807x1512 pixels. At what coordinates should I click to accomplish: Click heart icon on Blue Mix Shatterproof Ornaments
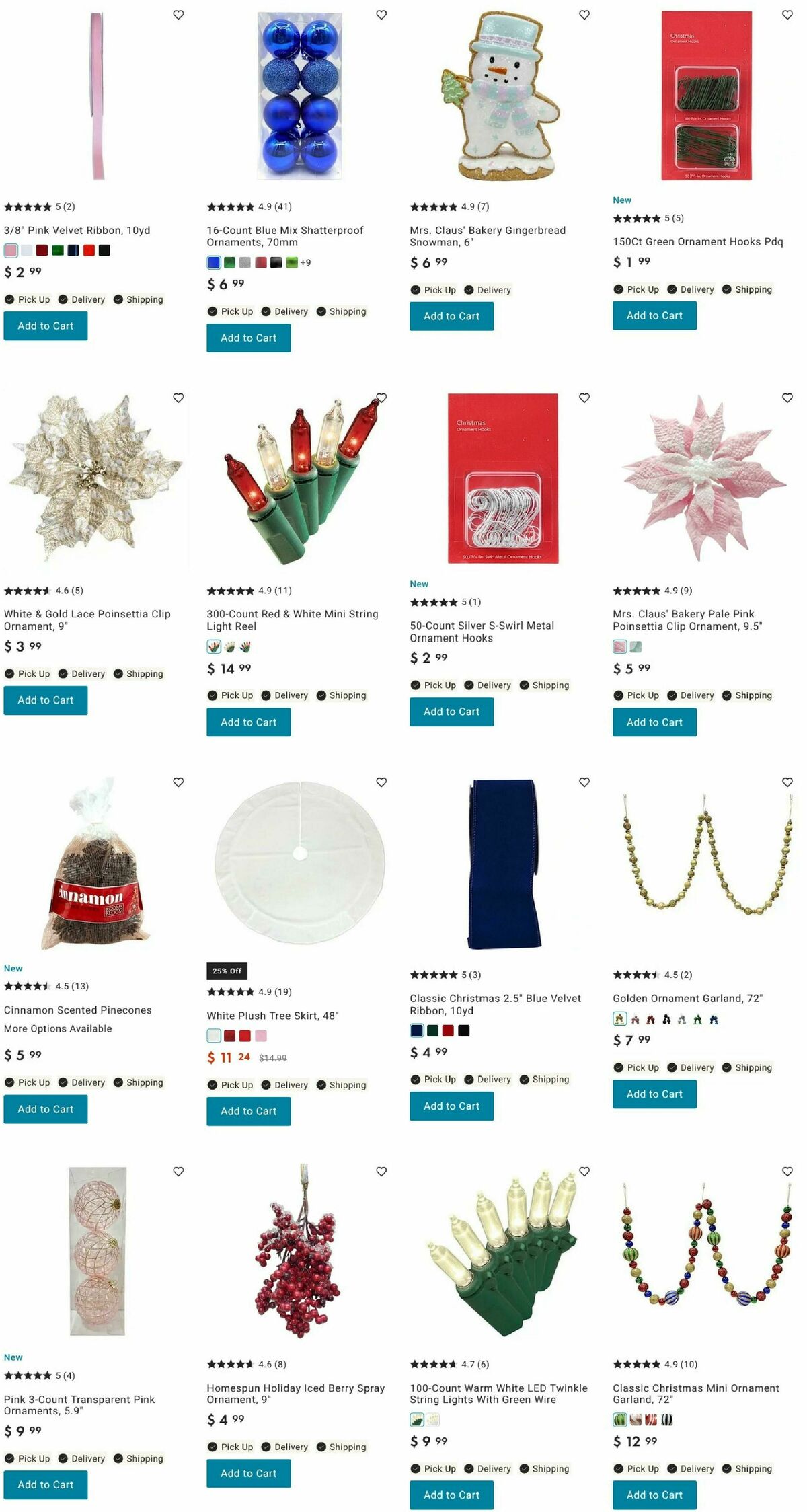point(381,15)
